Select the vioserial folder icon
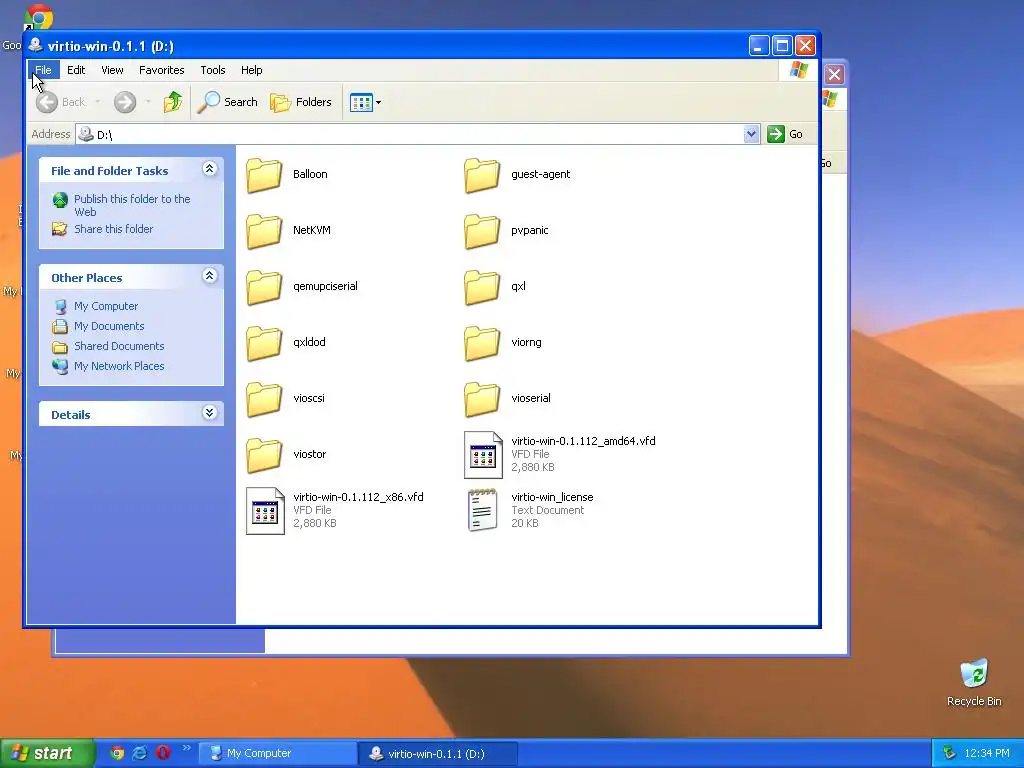Screen dimensions: 1024x768 click(x=482, y=399)
